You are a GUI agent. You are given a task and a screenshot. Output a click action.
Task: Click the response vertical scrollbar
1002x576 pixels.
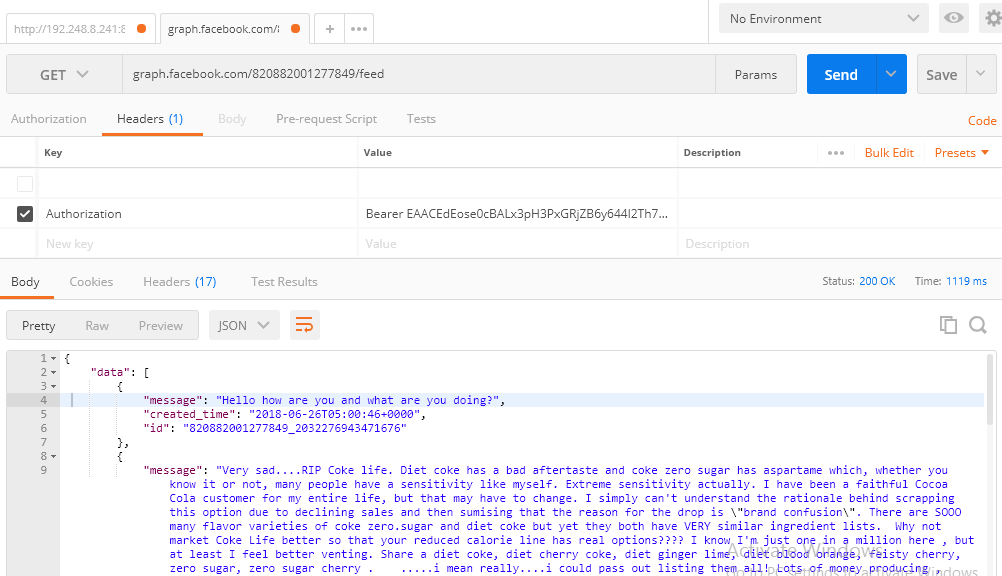(991, 390)
